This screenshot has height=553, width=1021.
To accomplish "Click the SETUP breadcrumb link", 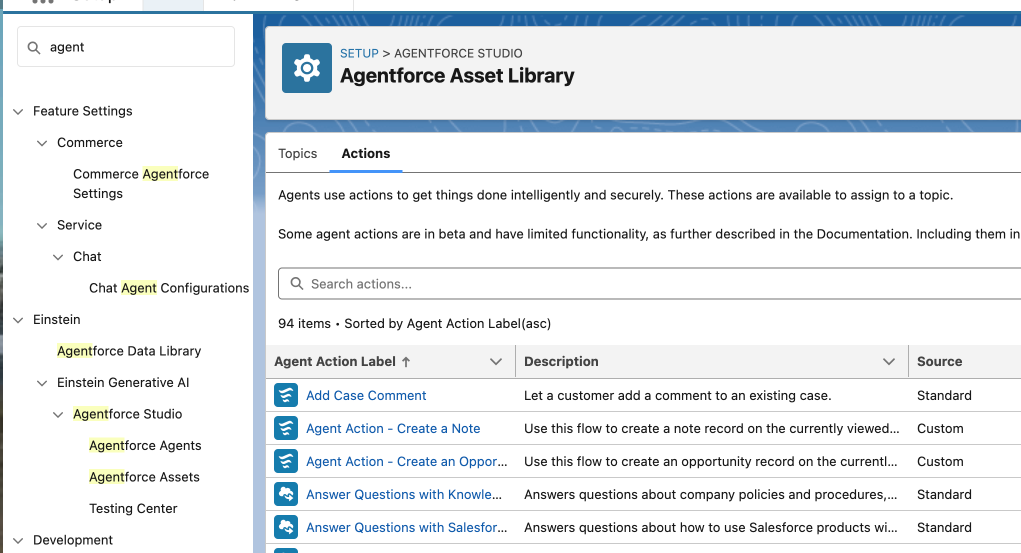I will tap(359, 54).
